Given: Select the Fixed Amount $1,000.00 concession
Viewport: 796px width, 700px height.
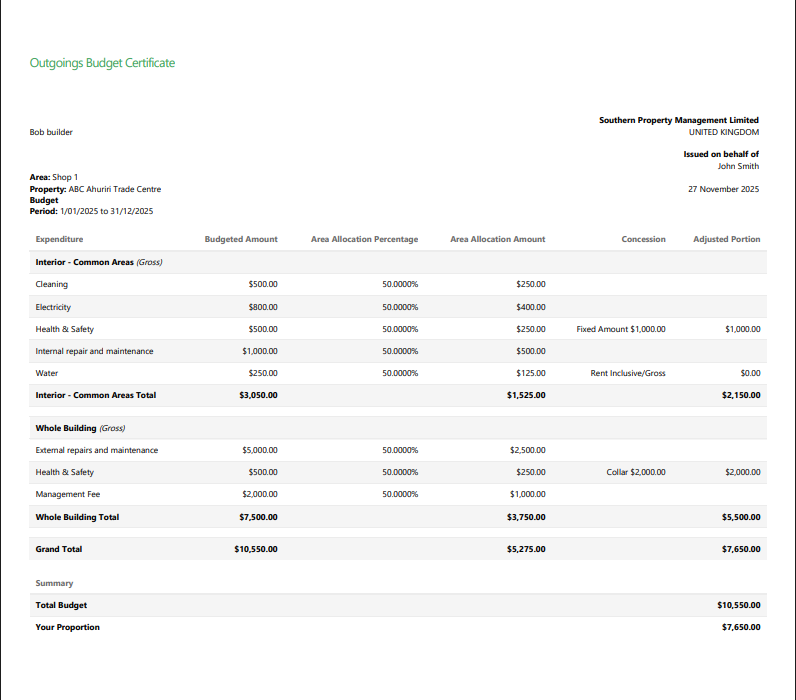Looking at the screenshot, I should 621,329.
